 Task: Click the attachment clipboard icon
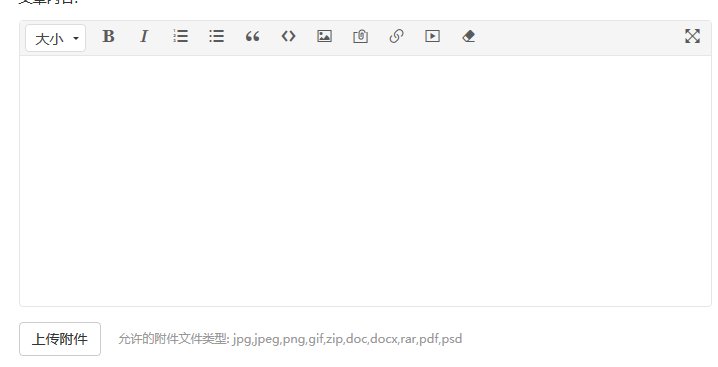coord(360,36)
